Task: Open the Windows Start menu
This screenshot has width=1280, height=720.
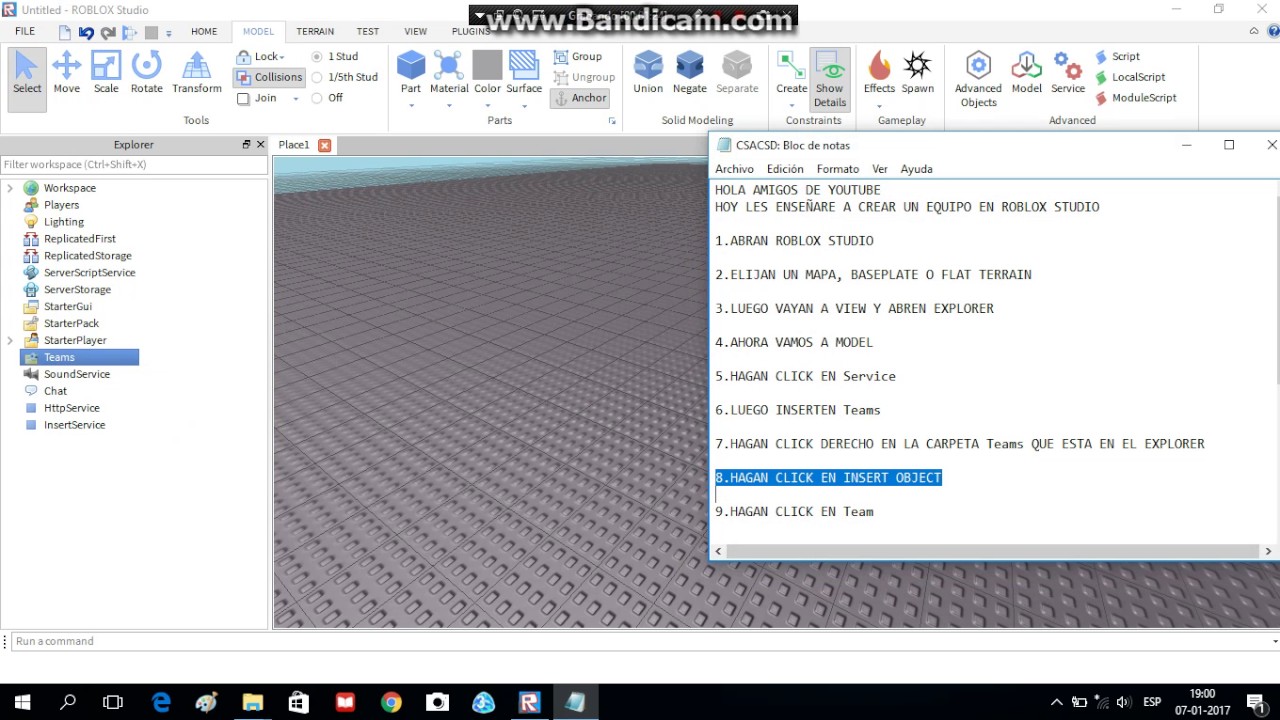Action: [x=22, y=702]
